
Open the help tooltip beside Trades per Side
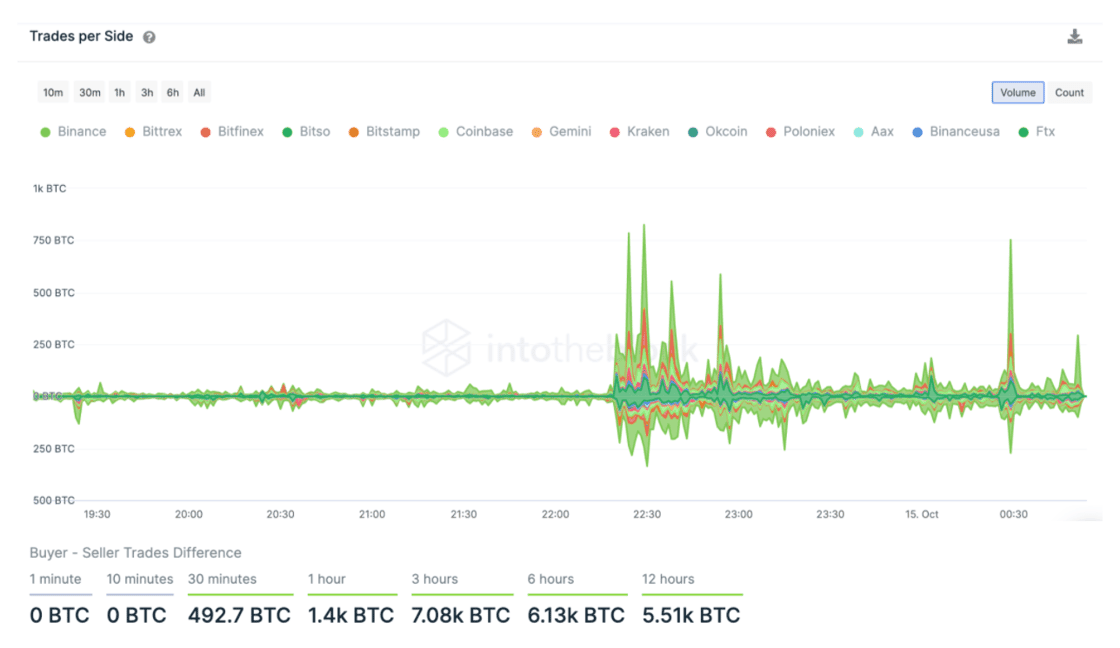point(149,37)
